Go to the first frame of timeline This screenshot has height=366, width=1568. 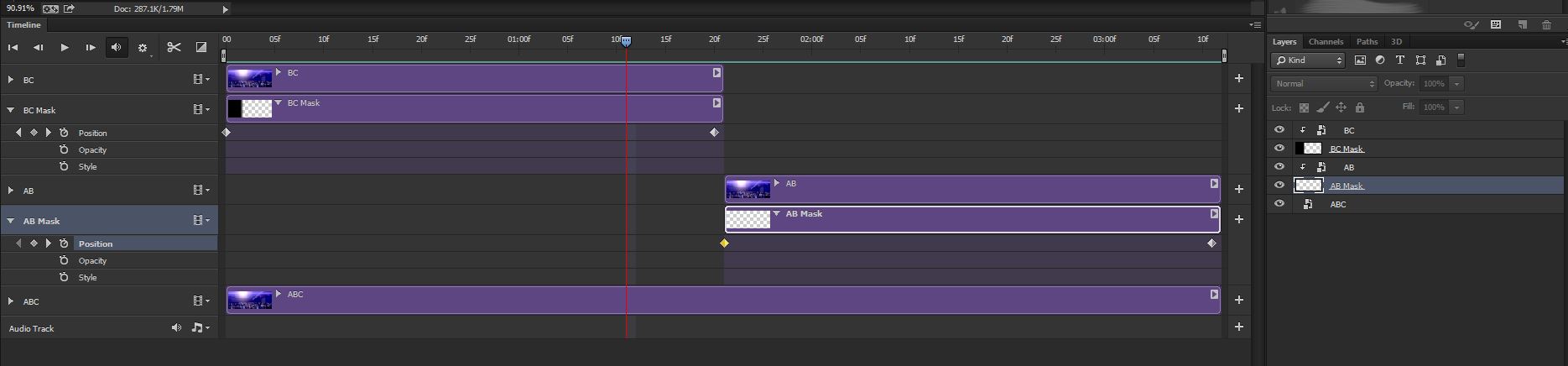point(13,48)
